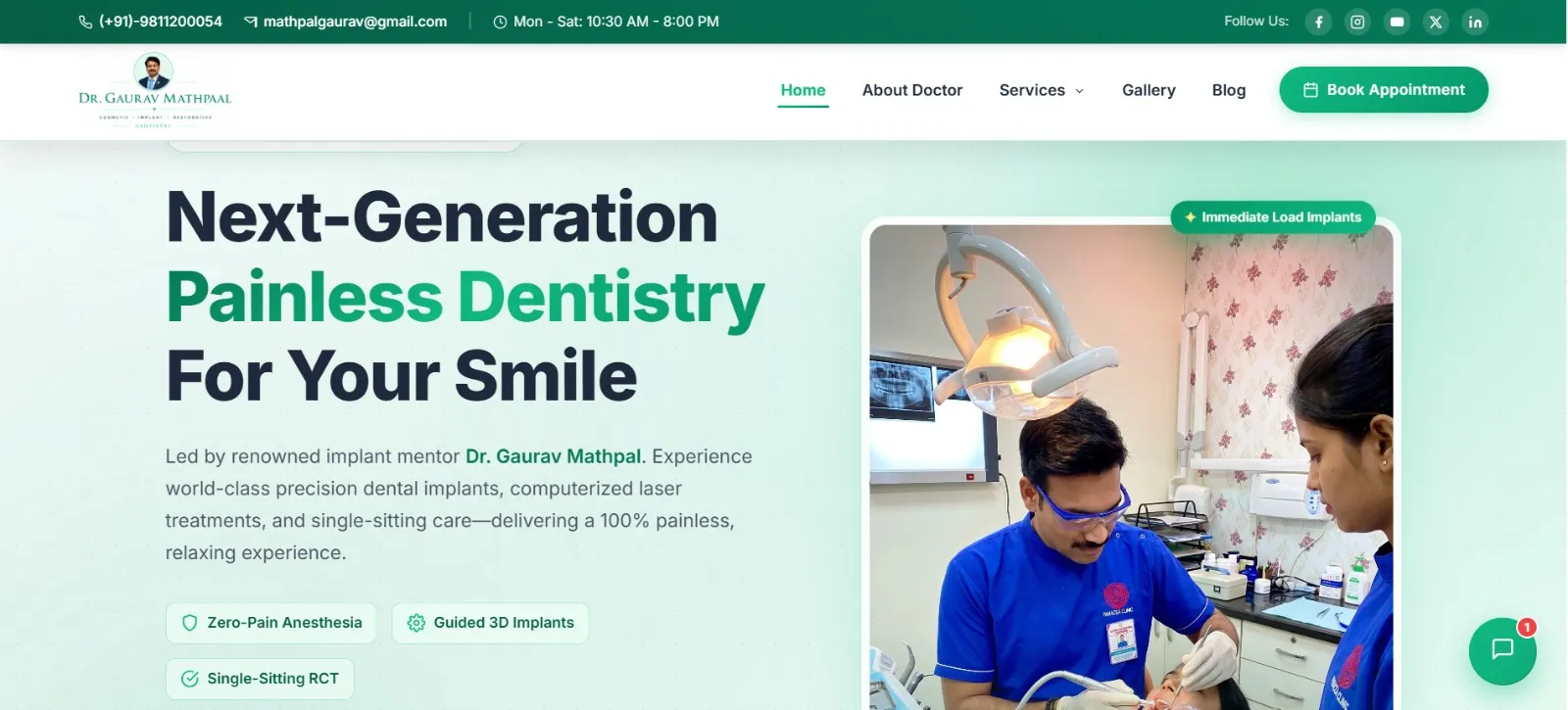Screen dimensions: 1568x710
Task: Click the checkmark icon on Single-Sitting RCT
Action: coord(190,679)
